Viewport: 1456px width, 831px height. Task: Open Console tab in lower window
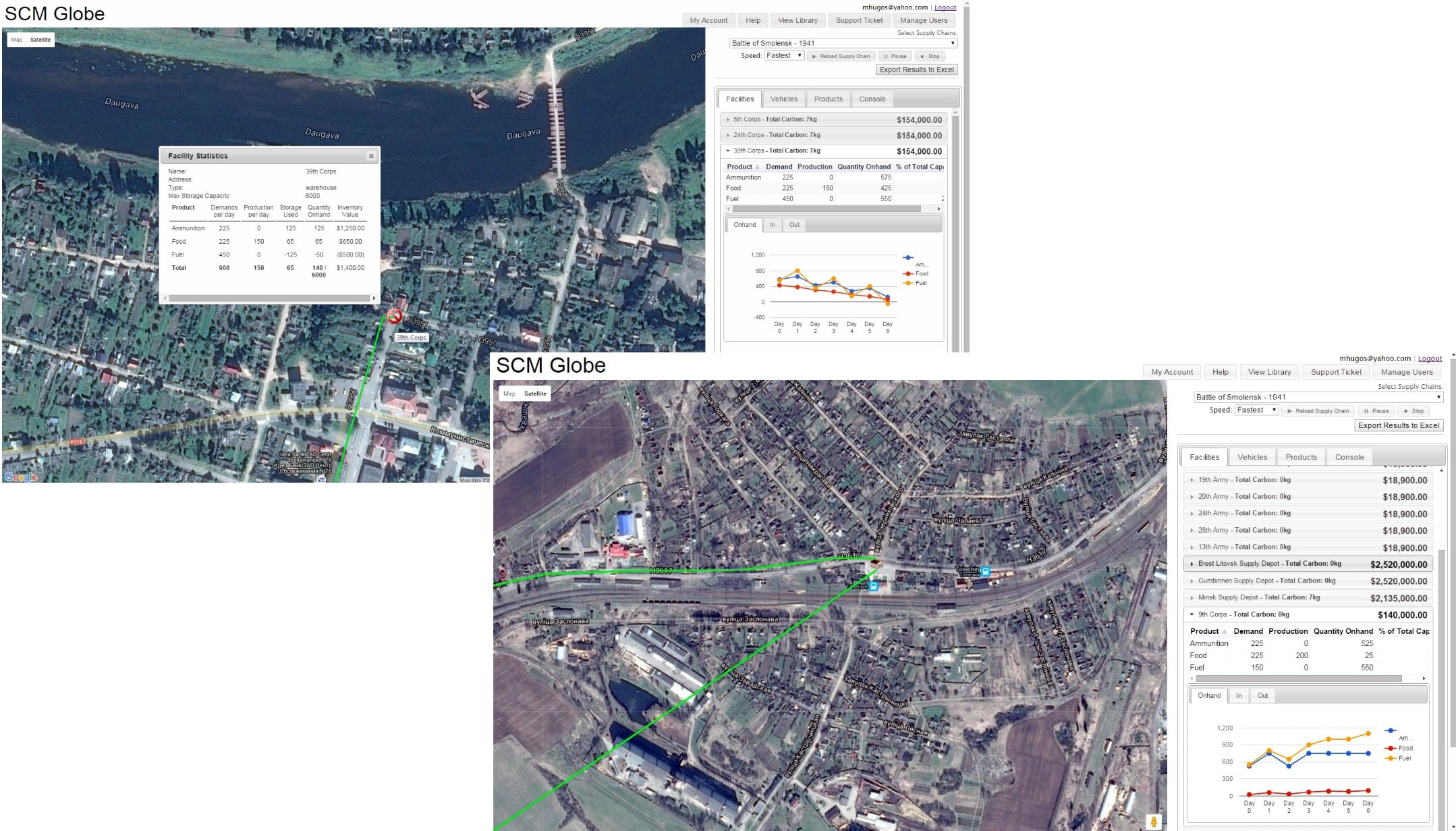click(1349, 457)
